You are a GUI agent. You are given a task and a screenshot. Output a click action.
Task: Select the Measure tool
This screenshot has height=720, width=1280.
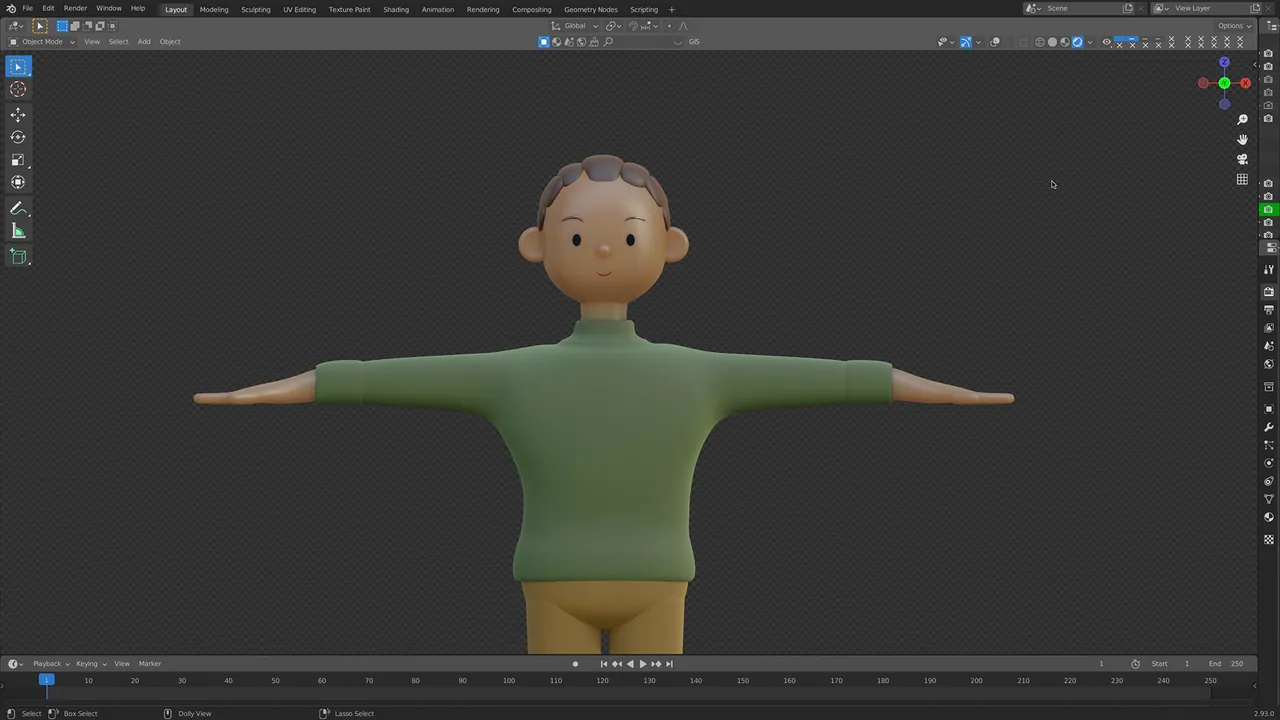tap(18, 231)
